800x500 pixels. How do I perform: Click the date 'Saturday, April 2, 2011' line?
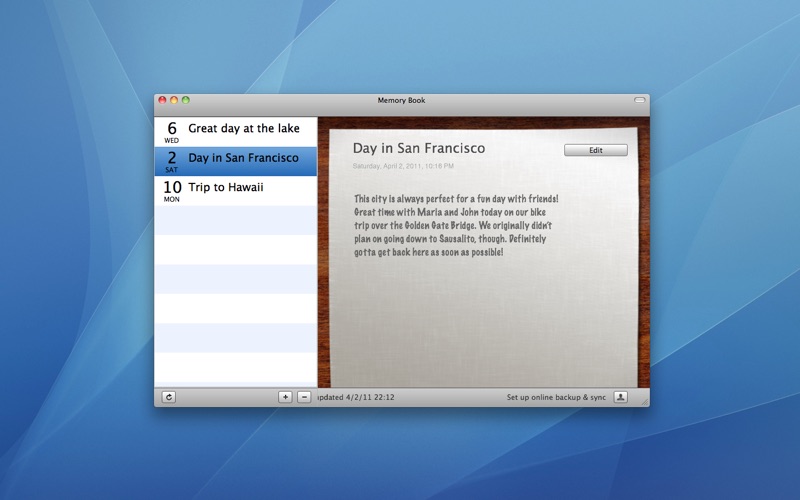403,166
